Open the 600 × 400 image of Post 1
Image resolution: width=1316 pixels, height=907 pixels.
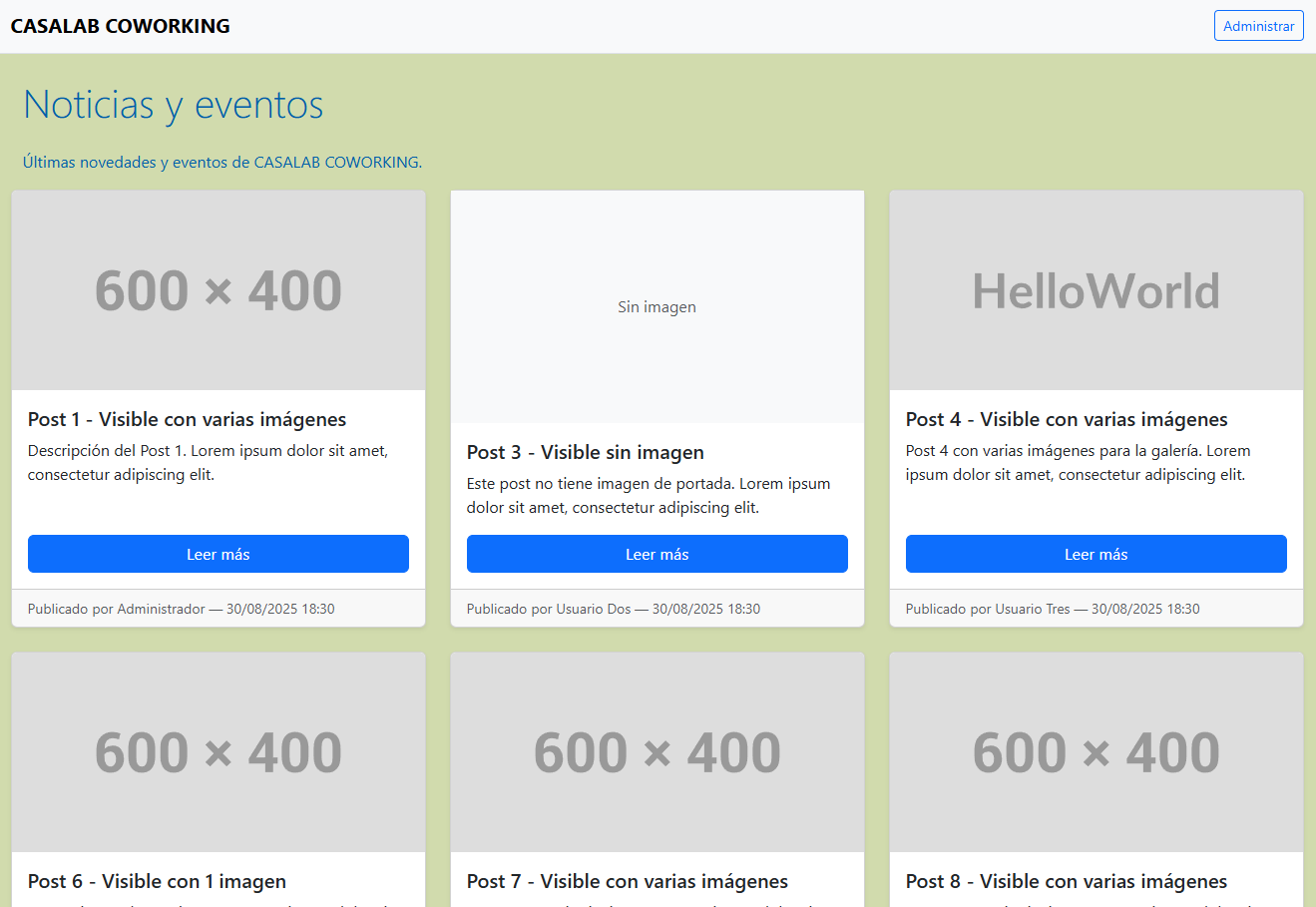tap(218, 289)
